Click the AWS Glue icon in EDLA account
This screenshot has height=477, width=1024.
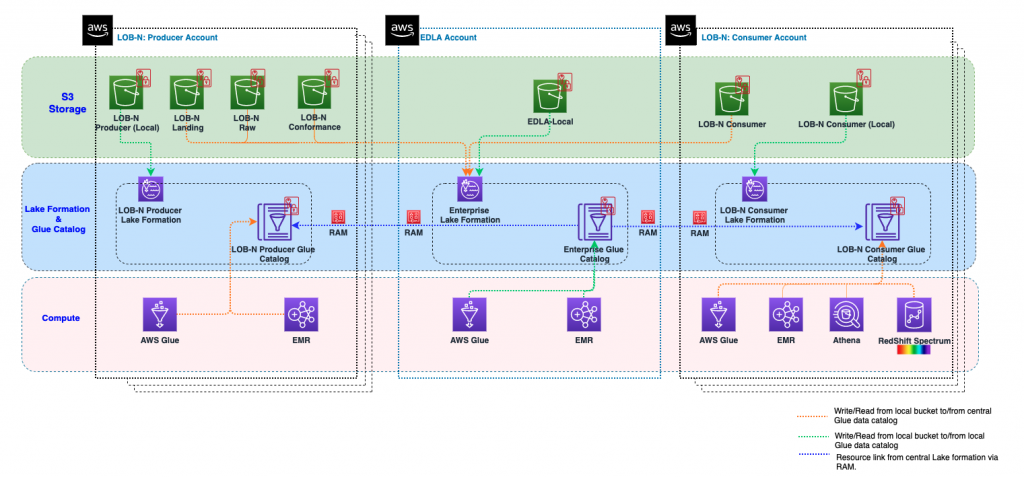(470, 314)
